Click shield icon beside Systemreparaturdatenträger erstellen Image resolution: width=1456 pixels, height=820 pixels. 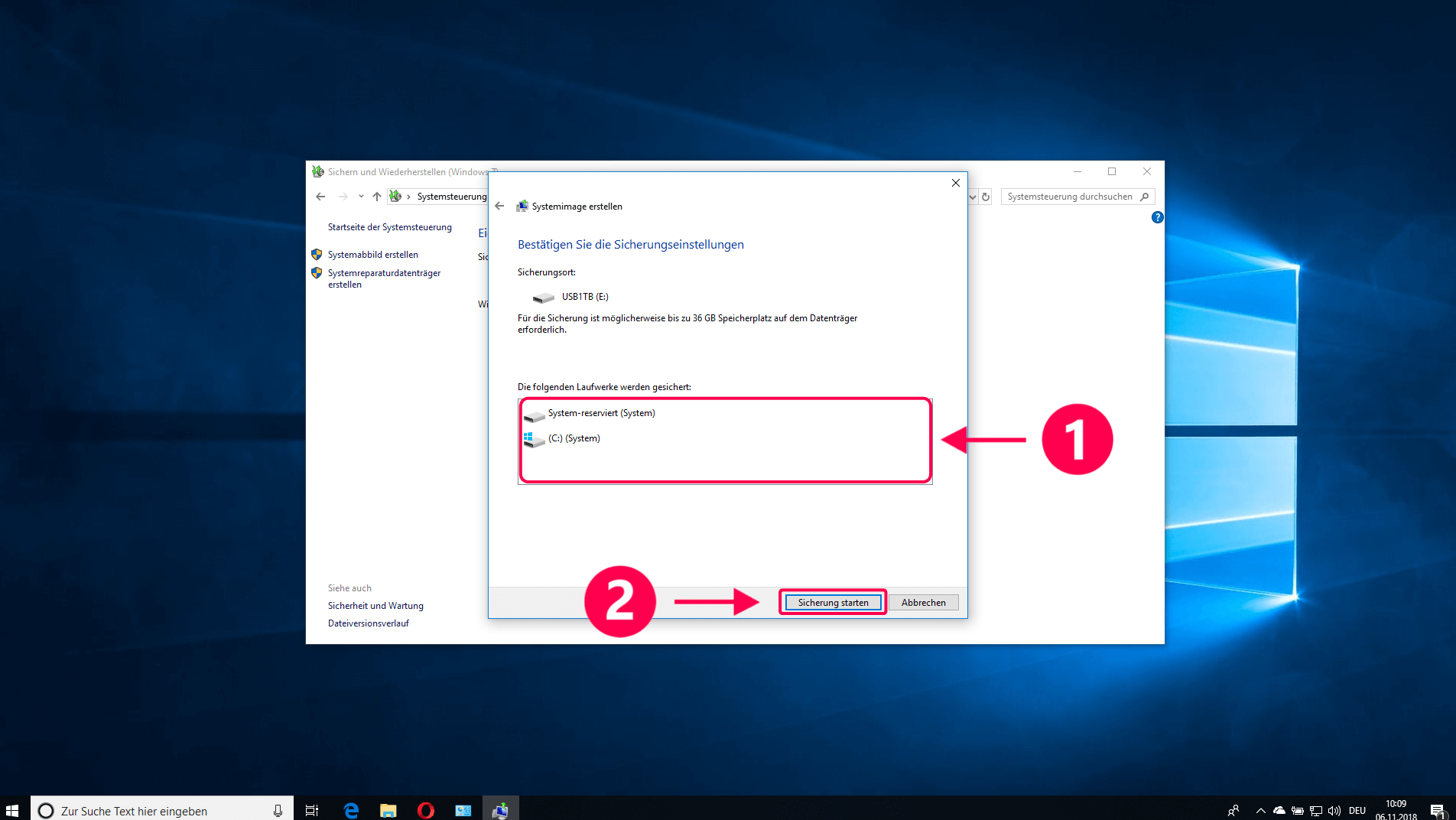317,273
